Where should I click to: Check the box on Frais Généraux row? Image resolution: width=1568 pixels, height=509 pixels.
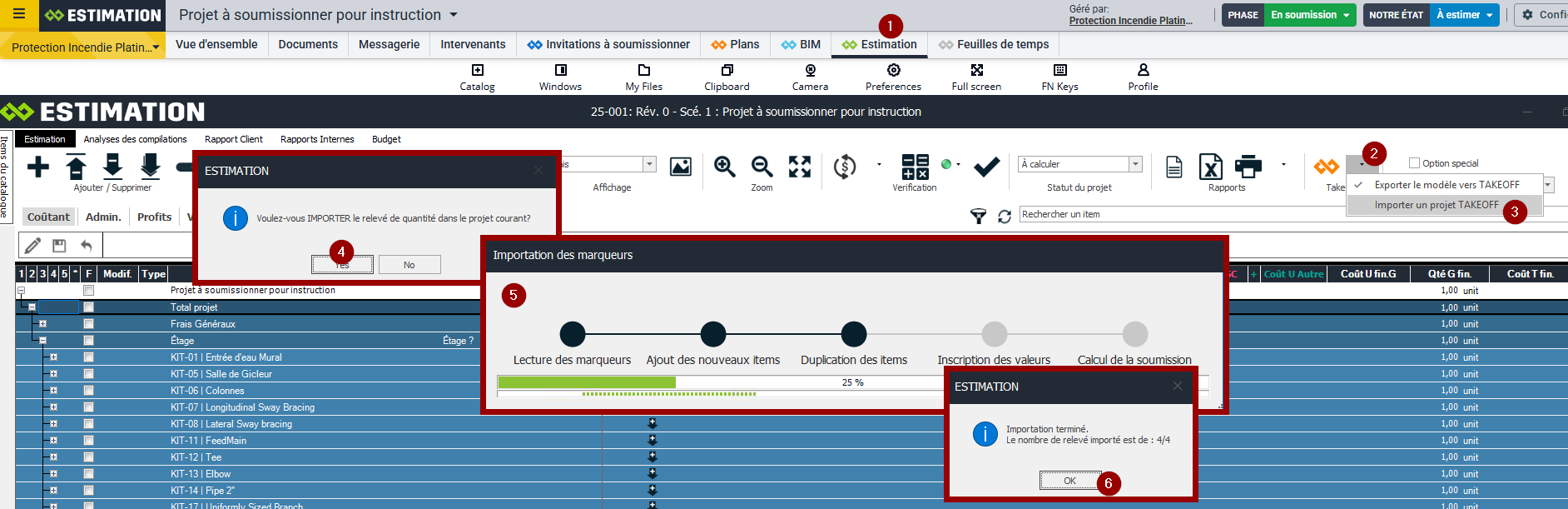tap(88, 324)
